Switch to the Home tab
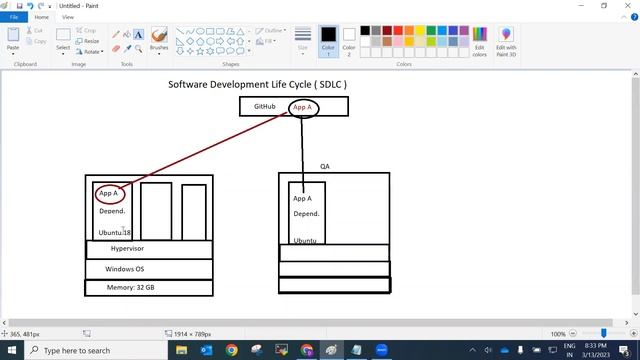Viewport: 640px width, 360px height. point(41,17)
